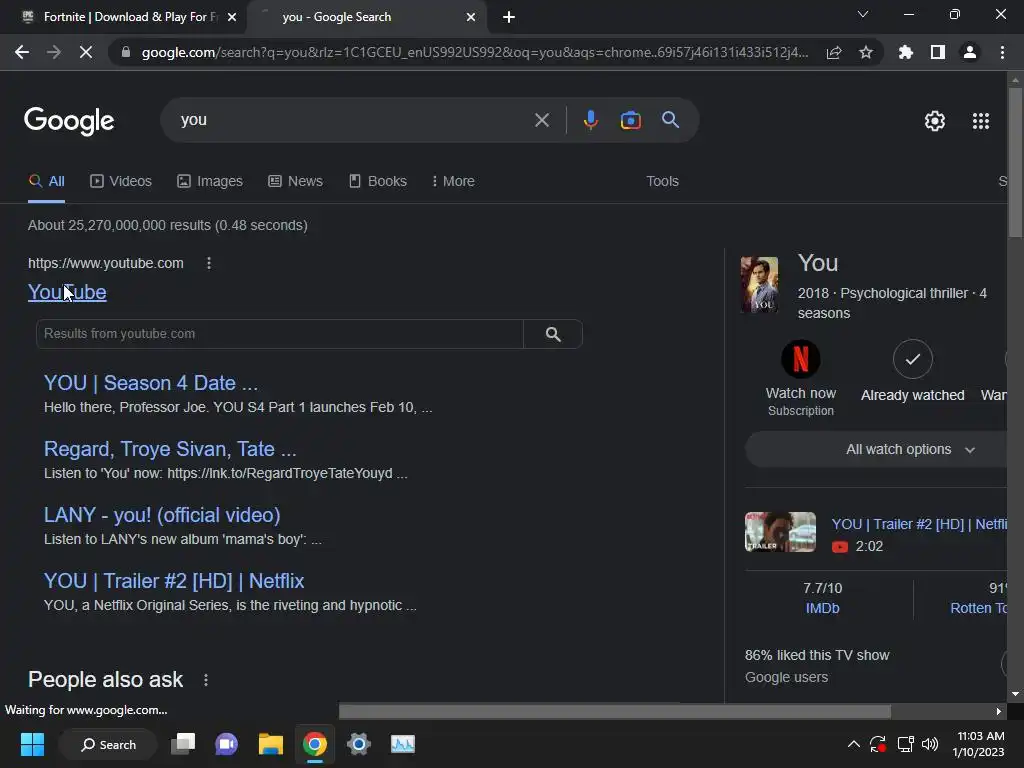Open Chrome extensions puzzle icon
This screenshot has height=768, width=1024.
906,52
